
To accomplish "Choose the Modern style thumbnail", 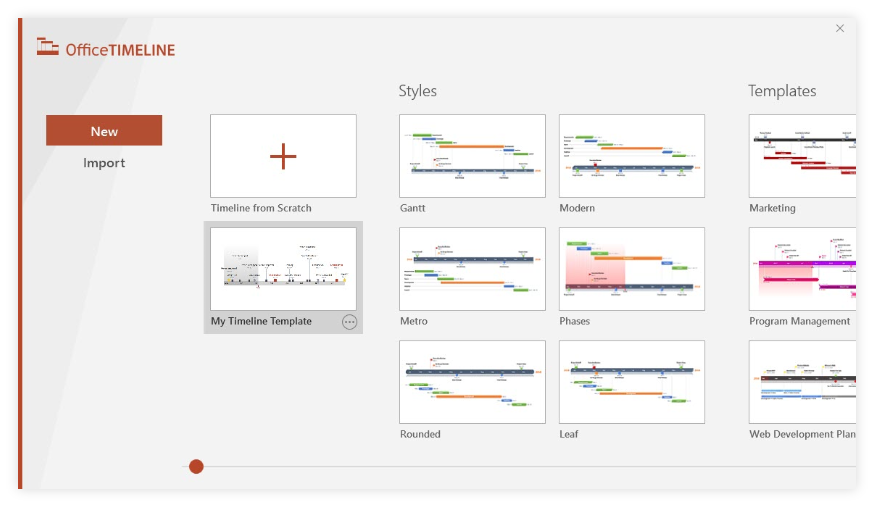I will [632, 156].
